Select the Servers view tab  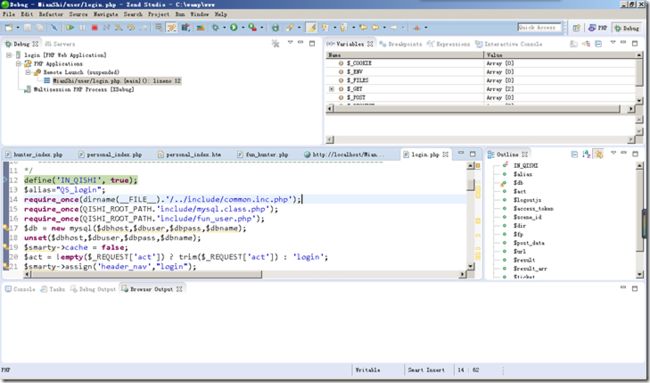click(60, 44)
